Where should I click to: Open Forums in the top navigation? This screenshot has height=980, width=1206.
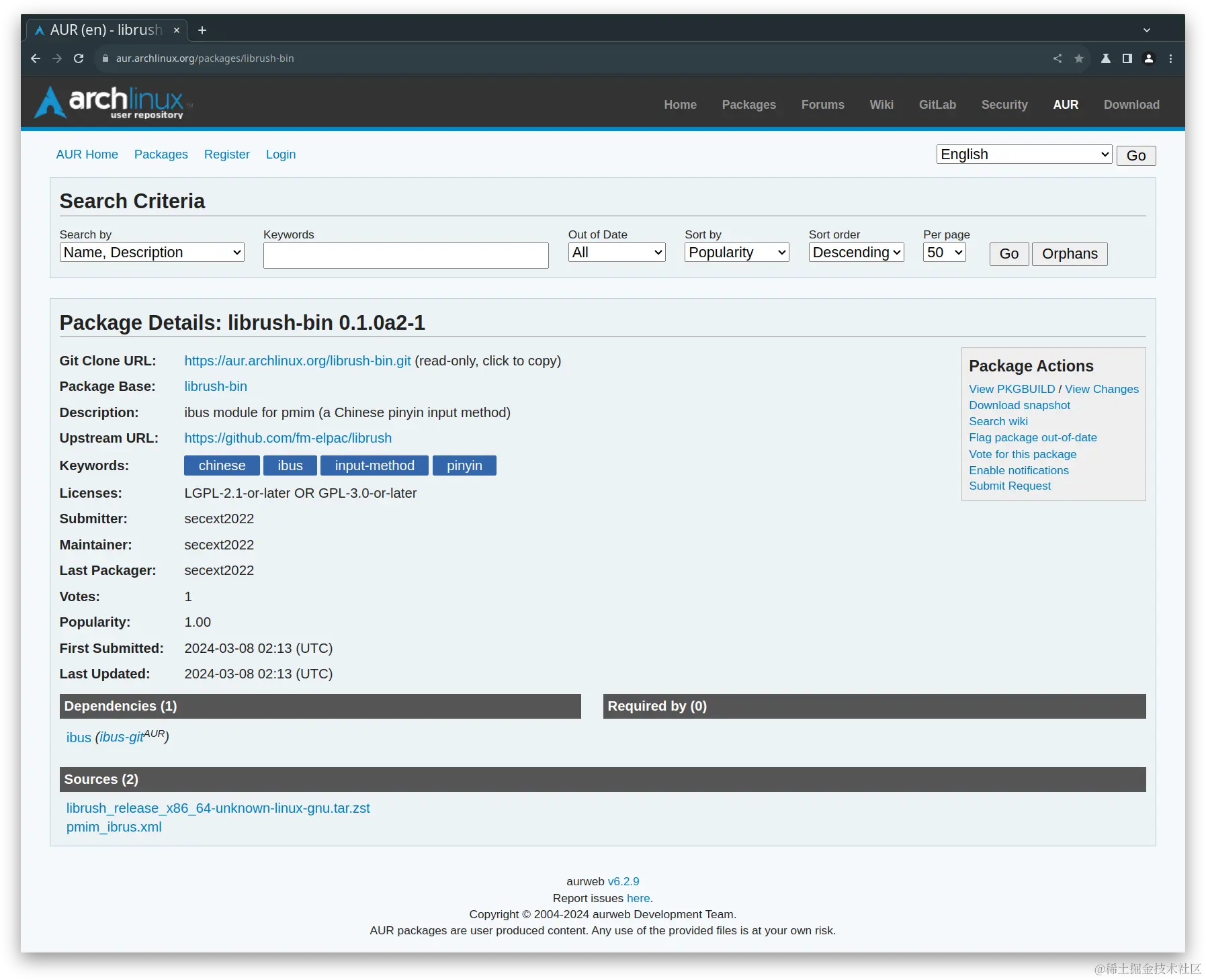tap(822, 105)
